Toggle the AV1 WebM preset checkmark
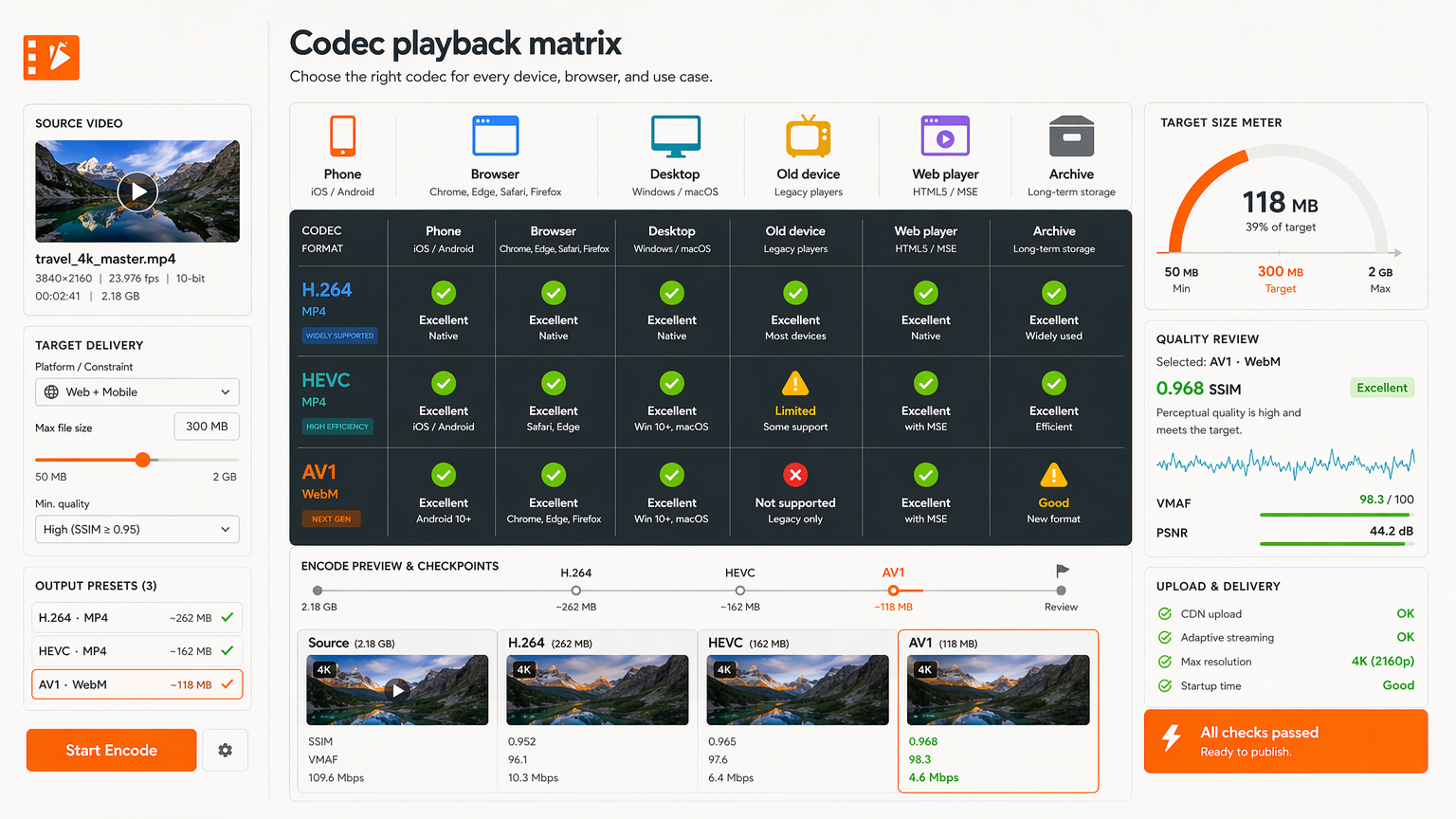 click(227, 684)
